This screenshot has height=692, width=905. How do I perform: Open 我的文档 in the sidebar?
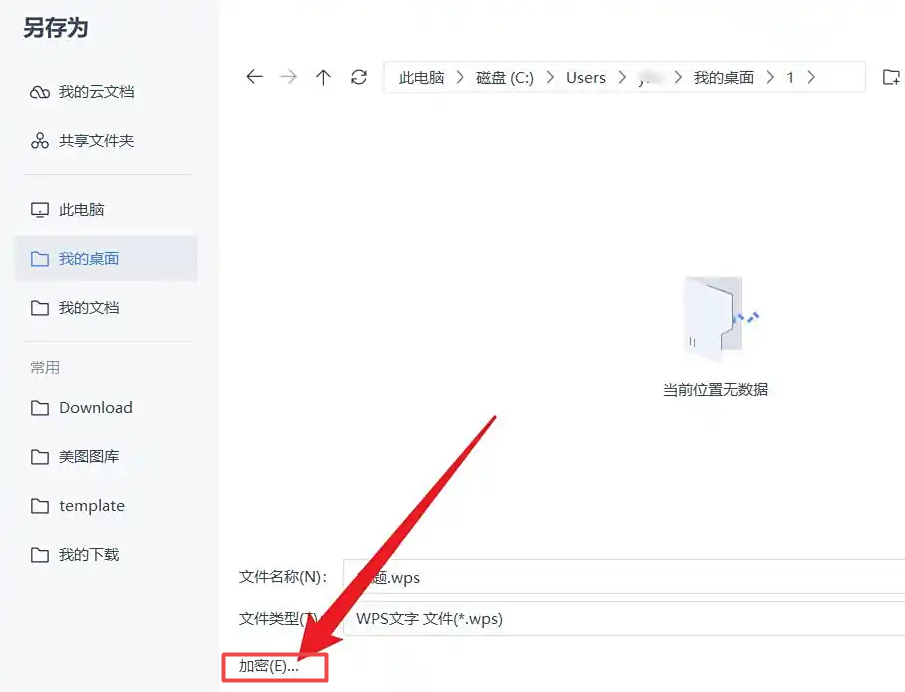(x=88, y=308)
